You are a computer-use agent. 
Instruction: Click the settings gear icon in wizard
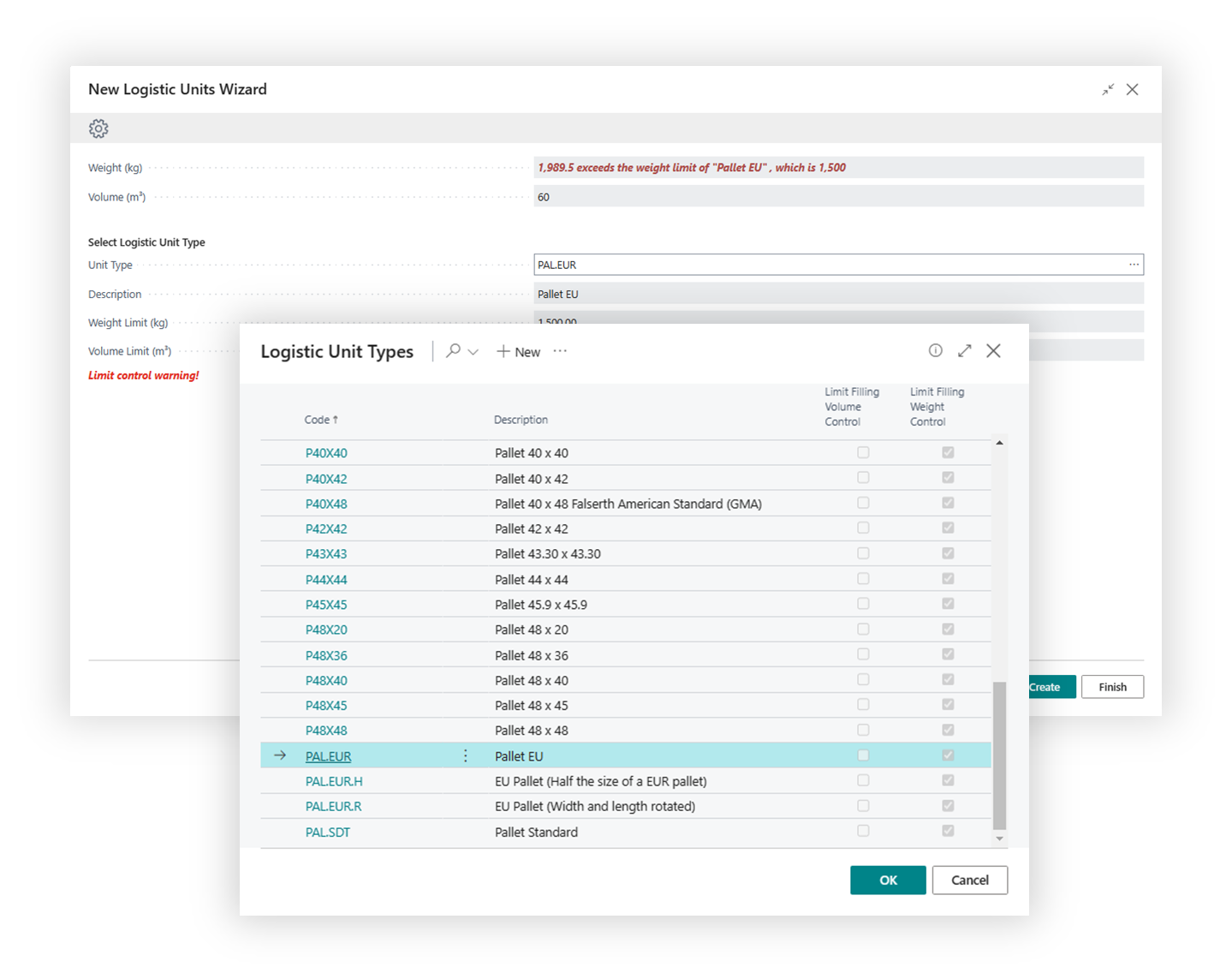[x=98, y=128]
